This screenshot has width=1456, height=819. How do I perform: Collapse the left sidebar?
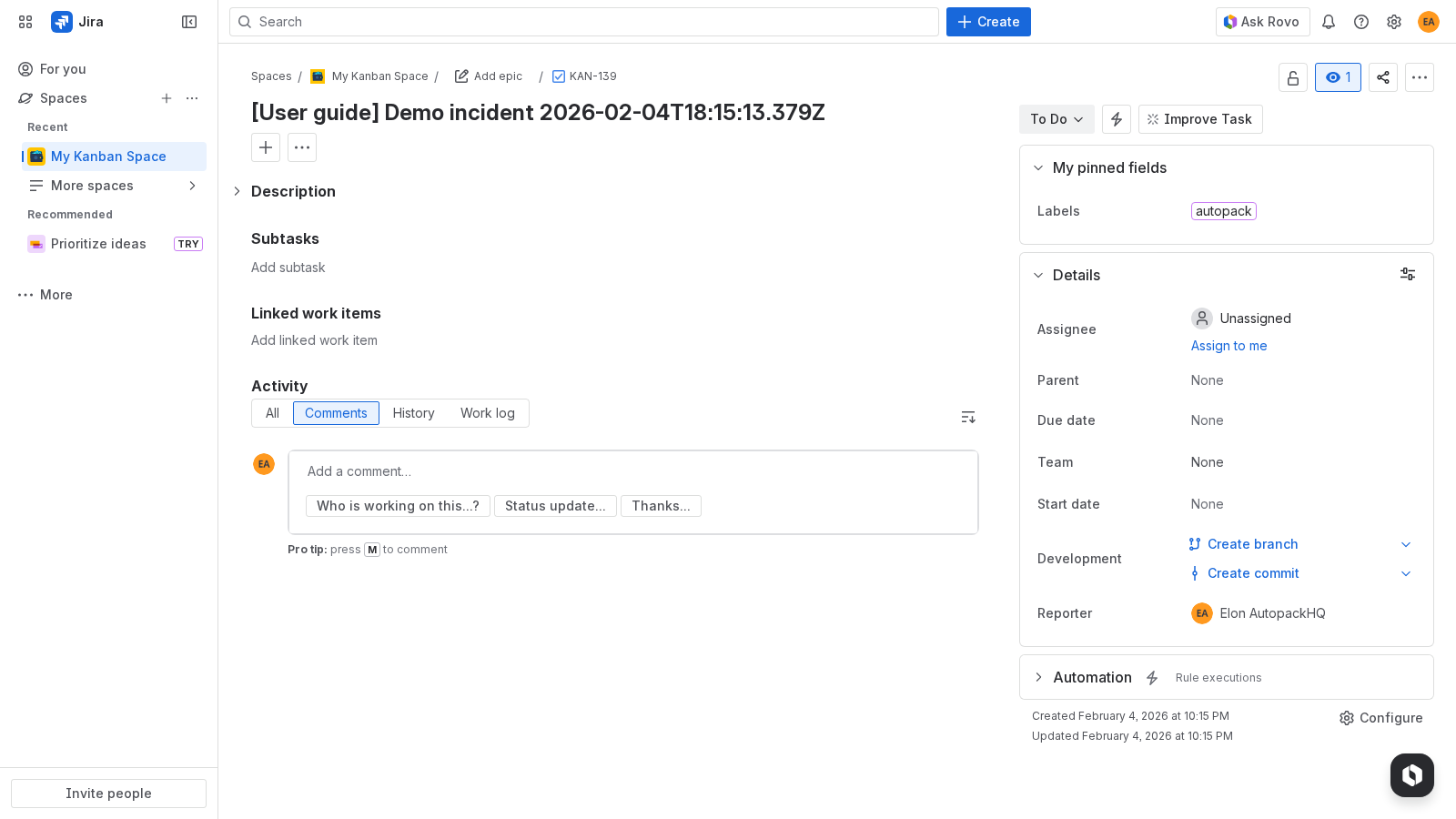(x=188, y=22)
